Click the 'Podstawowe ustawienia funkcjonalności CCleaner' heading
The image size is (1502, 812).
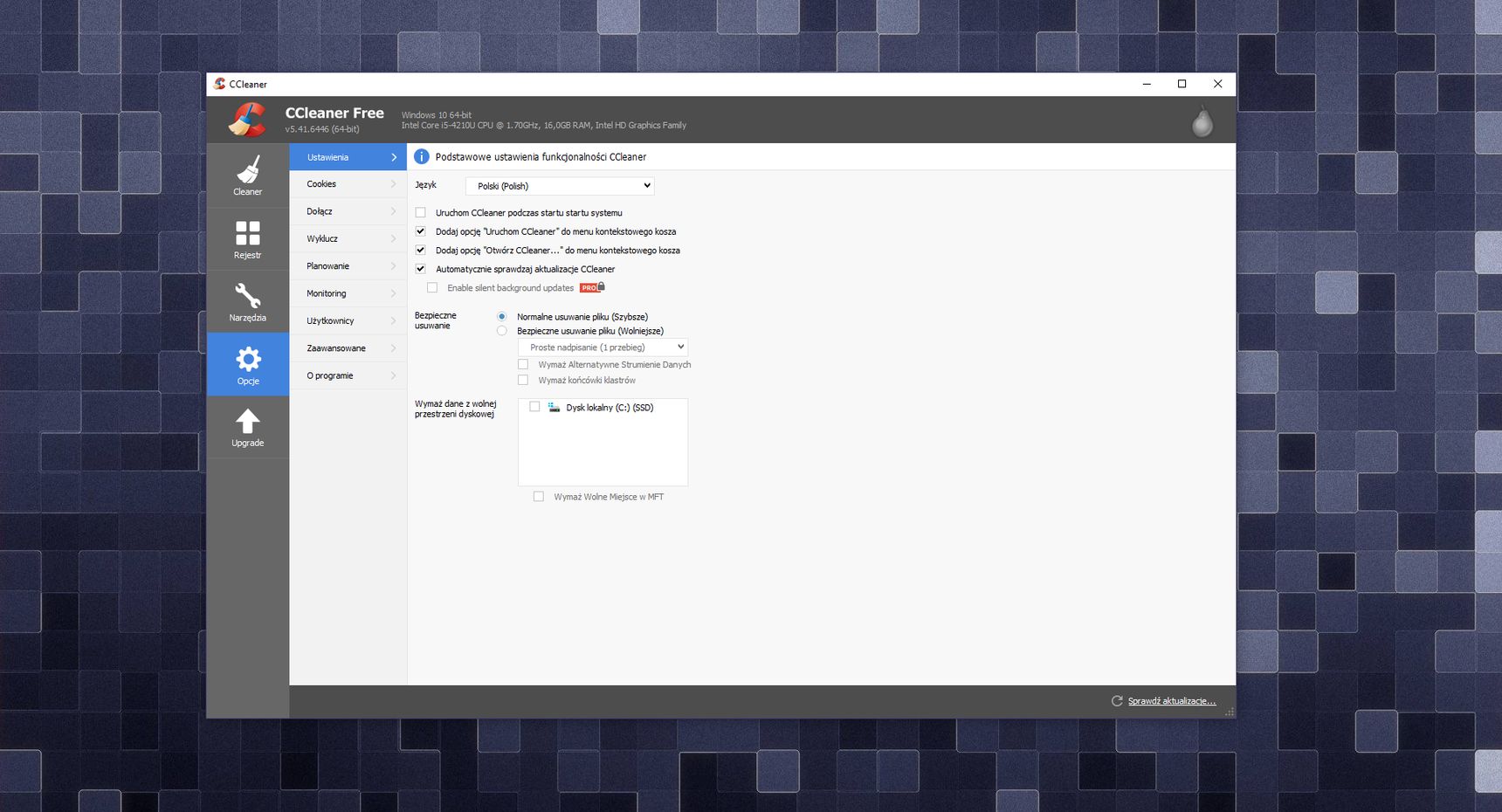click(541, 157)
